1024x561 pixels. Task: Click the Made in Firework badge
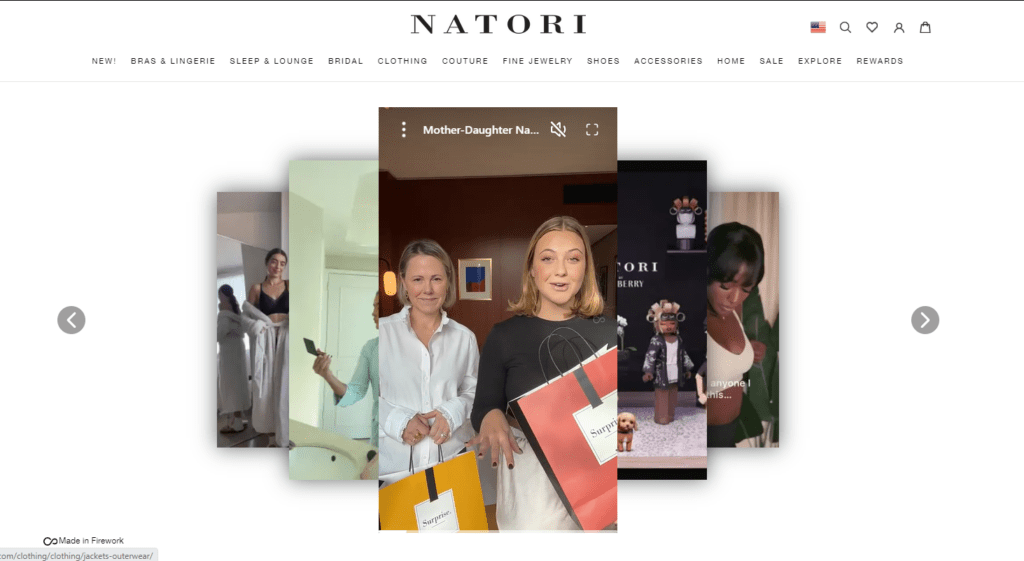coord(84,541)
